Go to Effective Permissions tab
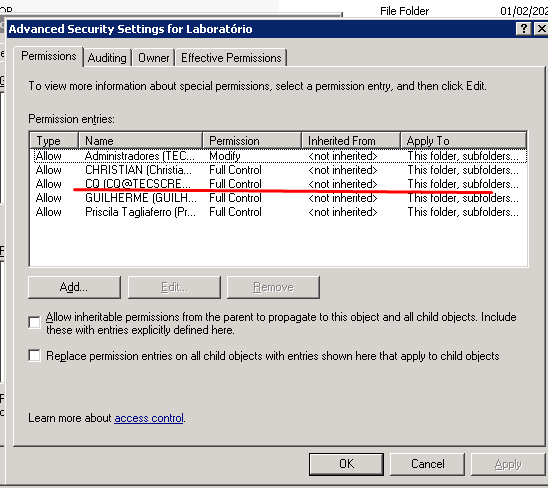The height and width of the screenshot is (488, 548). coord(231,58)
